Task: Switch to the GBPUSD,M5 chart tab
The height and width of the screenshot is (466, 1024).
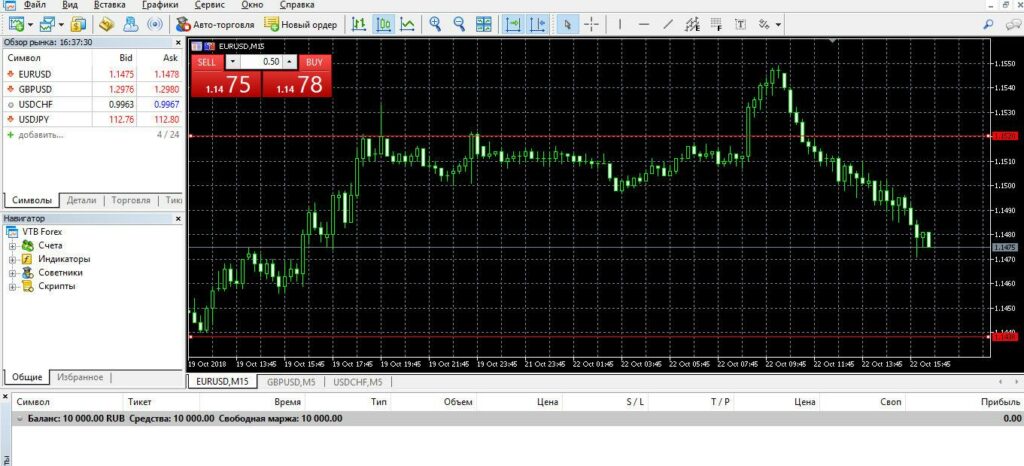Action: click(x=290, y=382)
